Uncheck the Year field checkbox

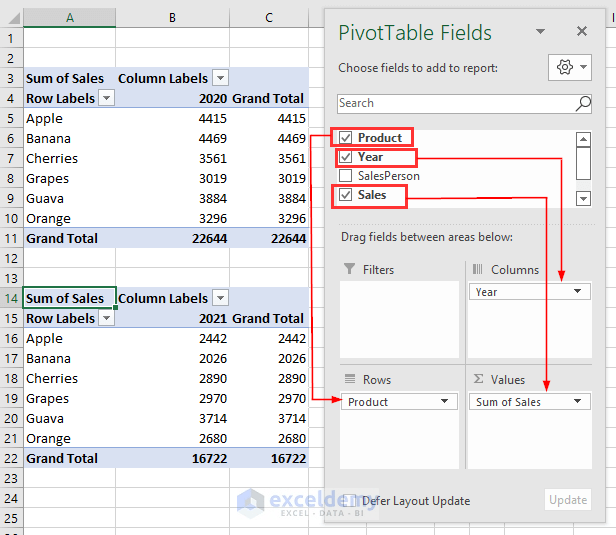point(346,157)
